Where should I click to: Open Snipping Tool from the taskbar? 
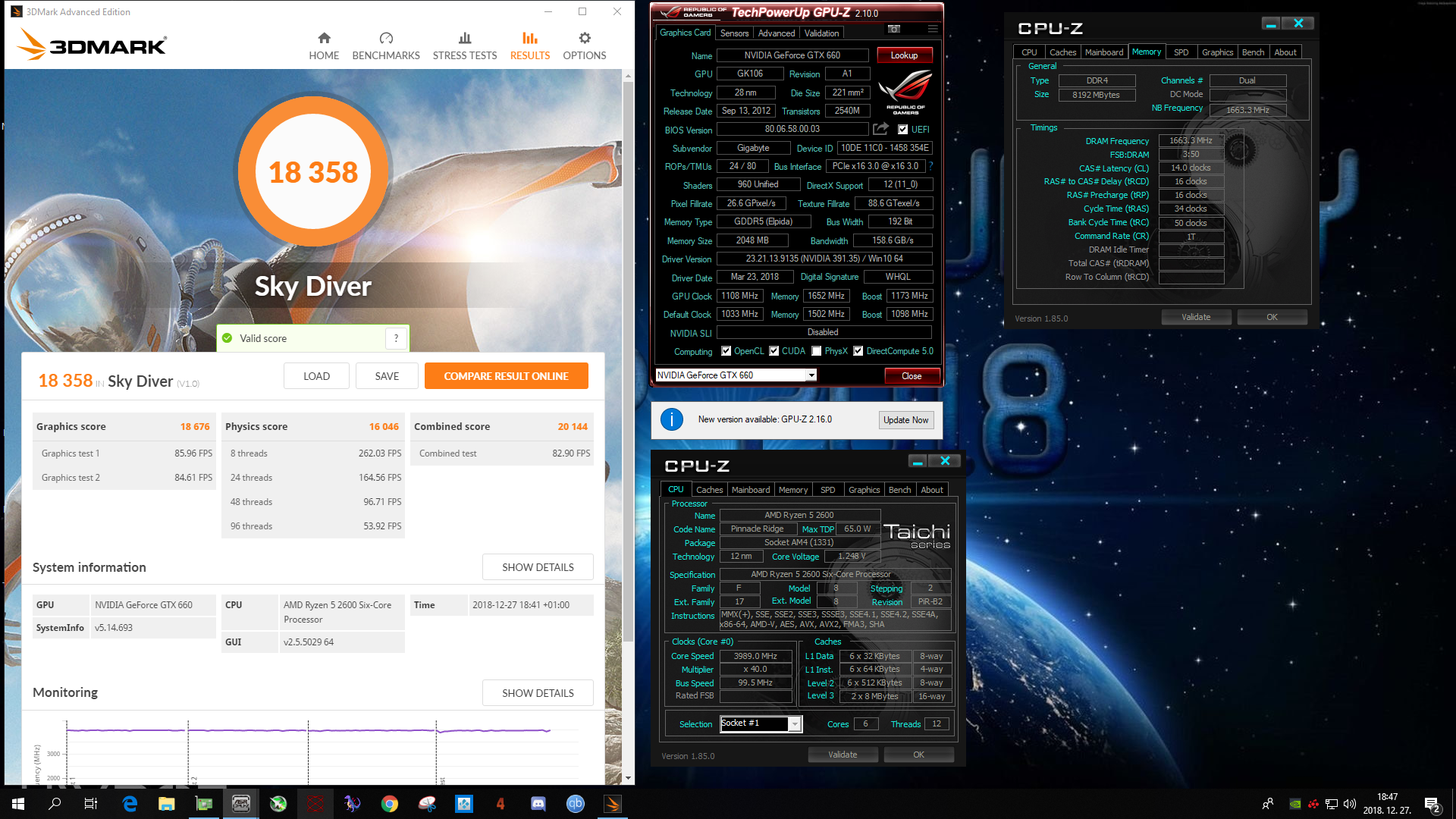427,804
